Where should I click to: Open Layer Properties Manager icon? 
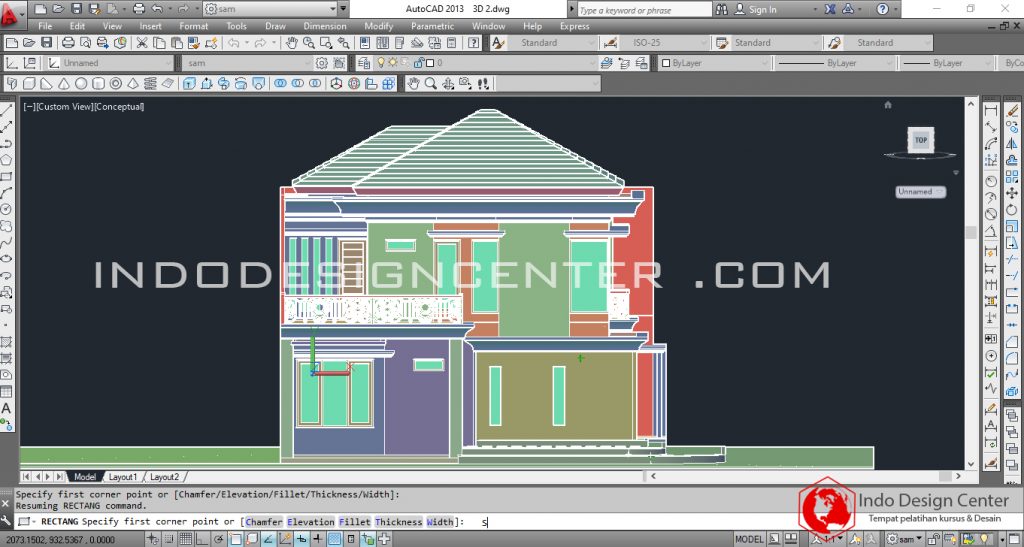pos(364,63)
